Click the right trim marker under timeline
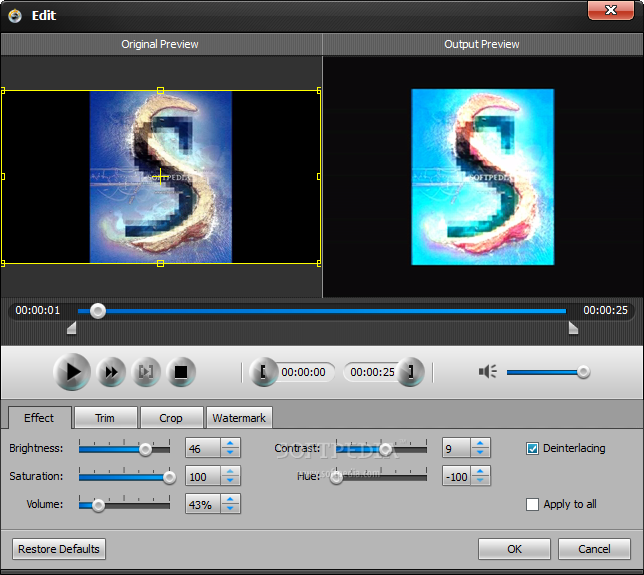The width and height of the screenshot is (644, 575). click(573, 328)
